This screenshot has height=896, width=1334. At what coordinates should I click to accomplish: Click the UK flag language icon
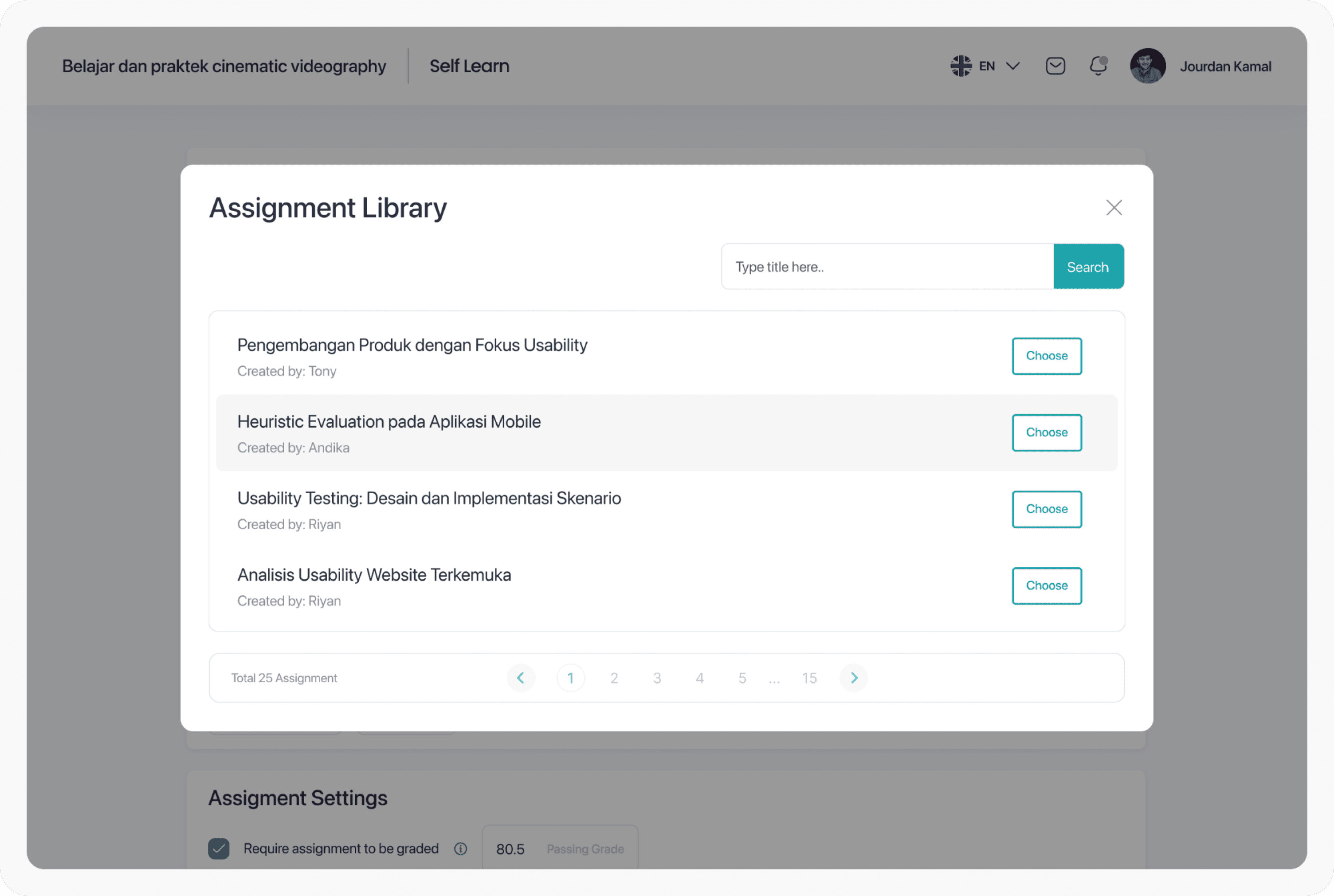[961, 66]
